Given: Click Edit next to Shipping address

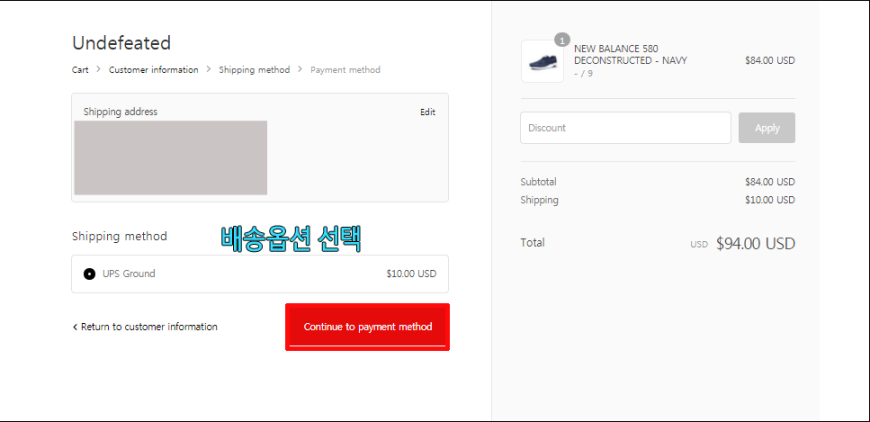Looking at the screenshot, I should (427, 112).
